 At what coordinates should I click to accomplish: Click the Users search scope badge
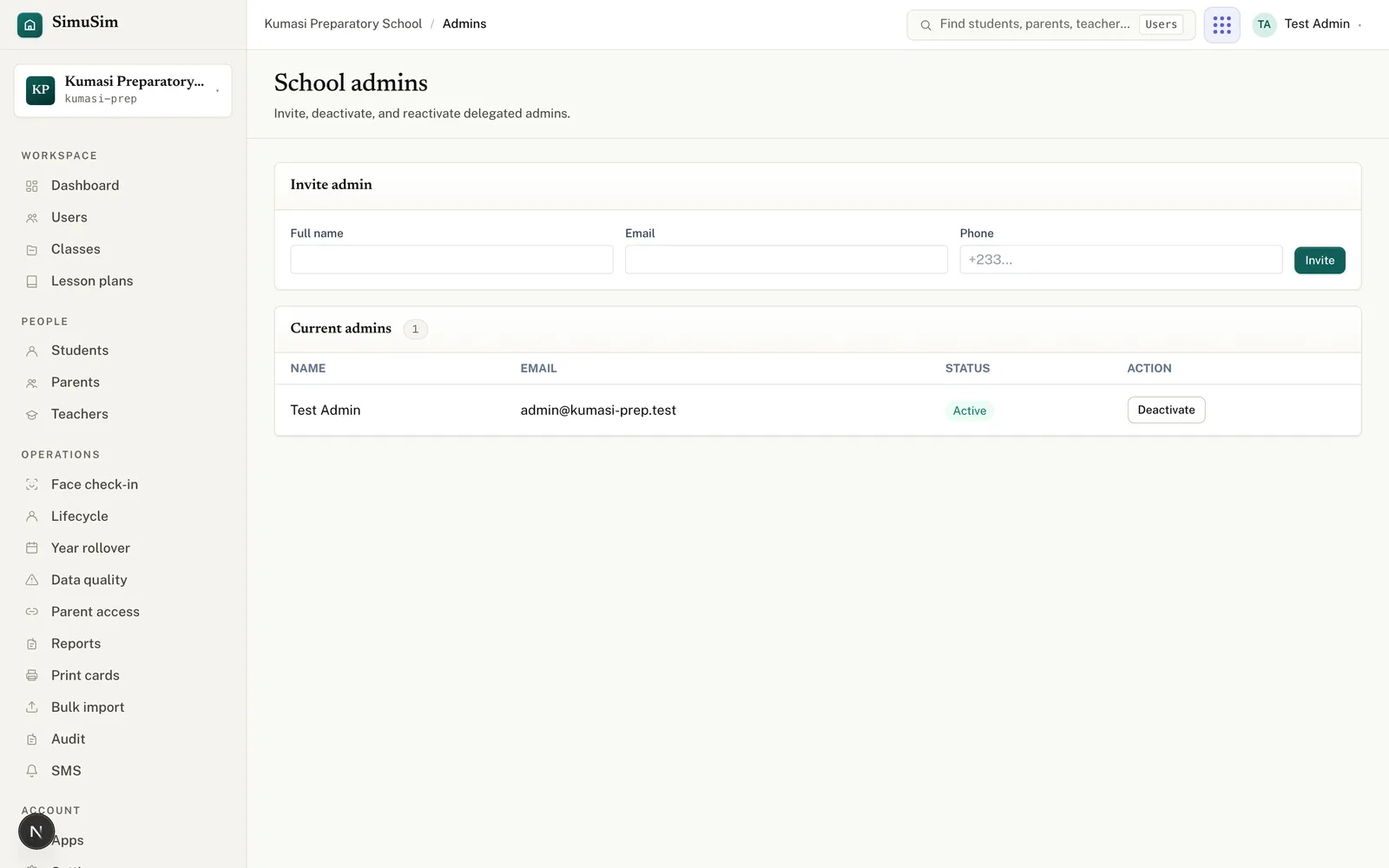coord(1161,24)
